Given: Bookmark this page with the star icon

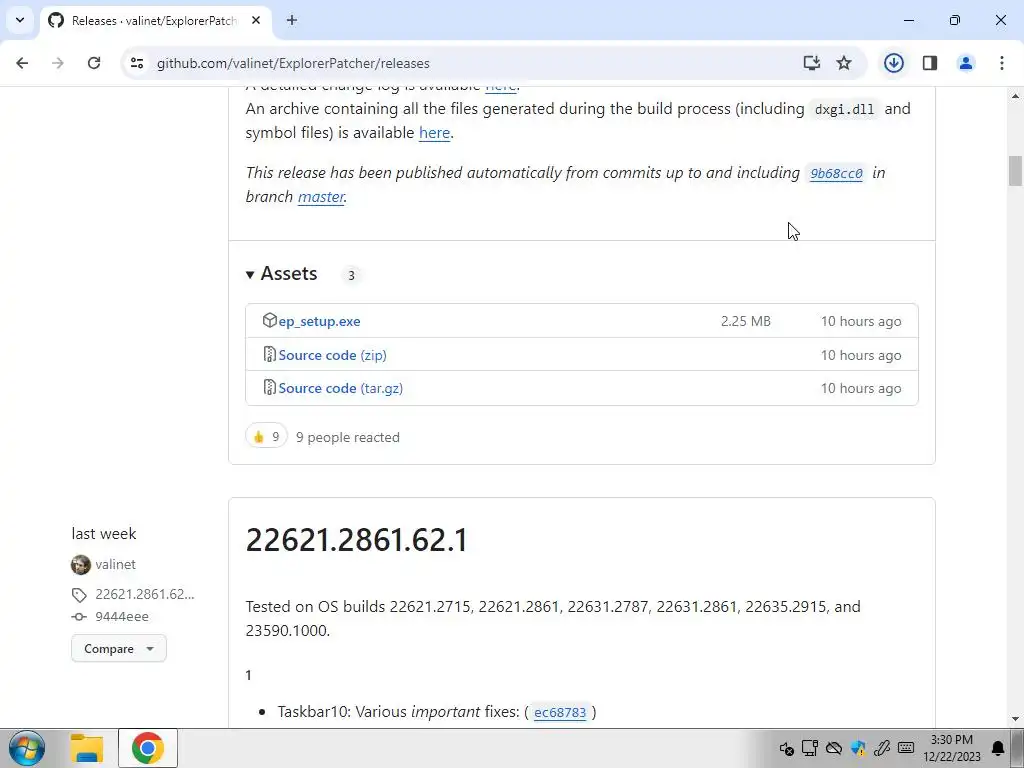Looking at the screenshot, I should [x=844, y=63].
